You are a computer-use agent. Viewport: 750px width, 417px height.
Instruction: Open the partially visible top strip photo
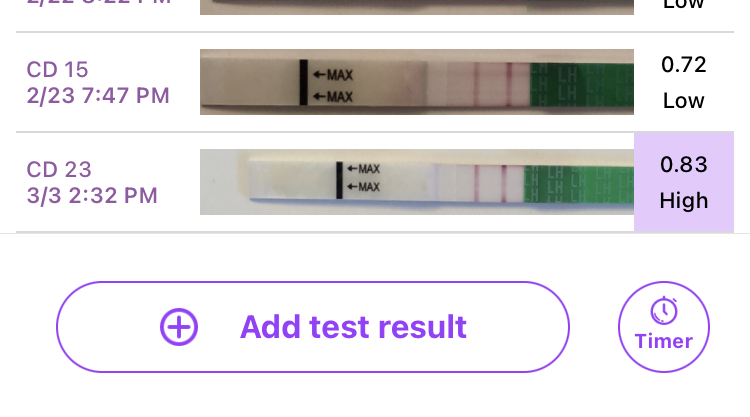click(x=416, y=7)
